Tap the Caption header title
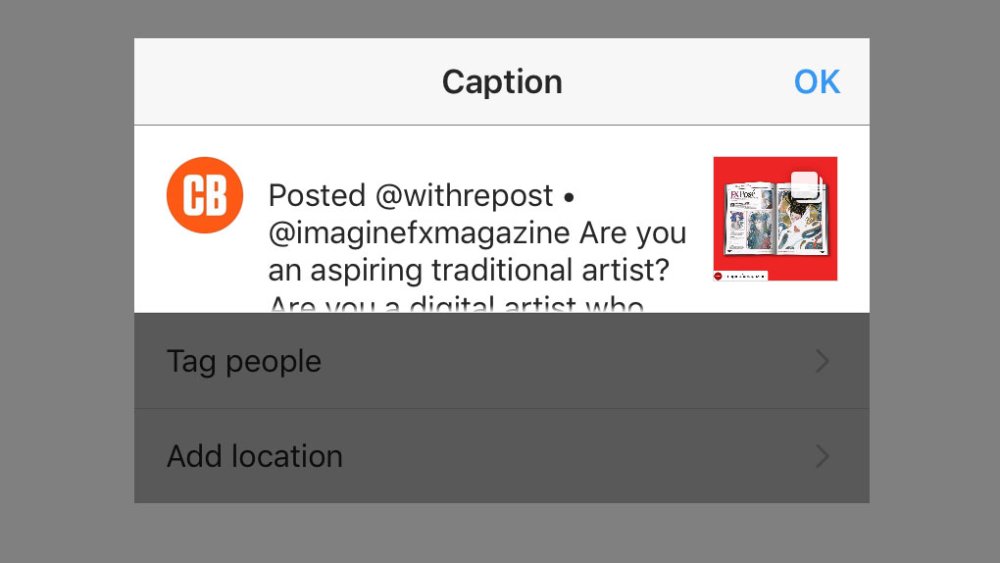 tap(502, 82)
